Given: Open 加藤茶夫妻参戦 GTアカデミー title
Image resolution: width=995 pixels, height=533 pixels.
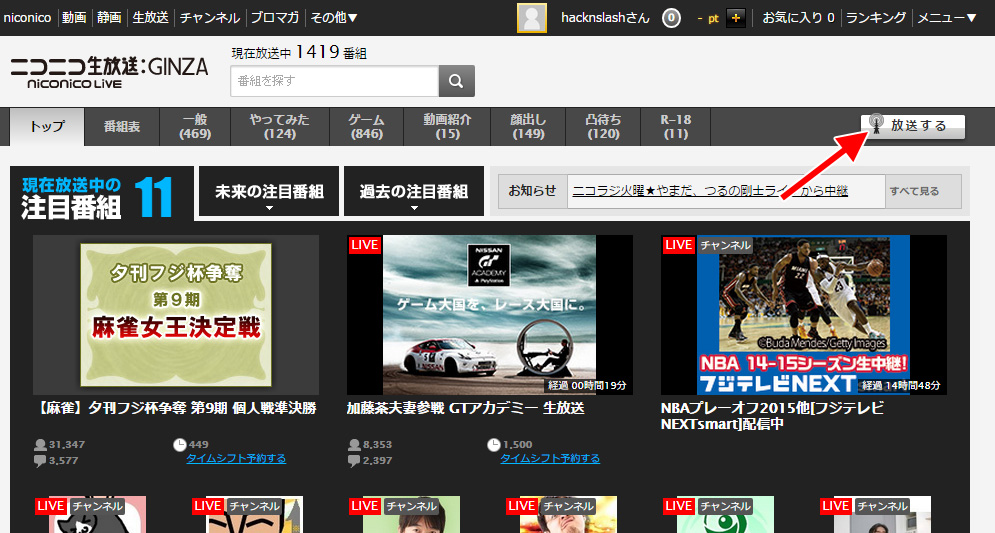Looking at the screenshot, I should tap(466, 408).
